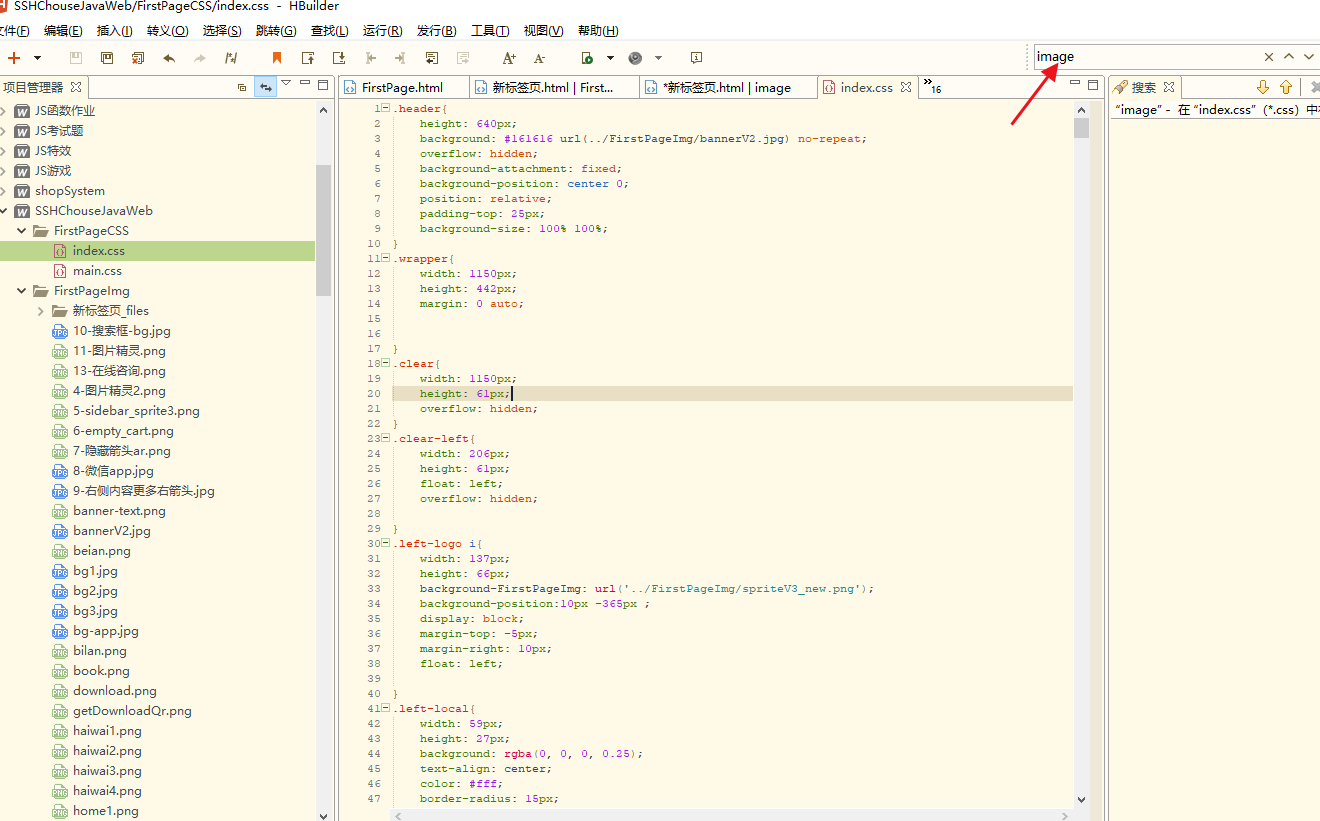Expand the shopSystem project
Image resolution: width=1320 pixels, height=821 pixels.
coord(3,191)
